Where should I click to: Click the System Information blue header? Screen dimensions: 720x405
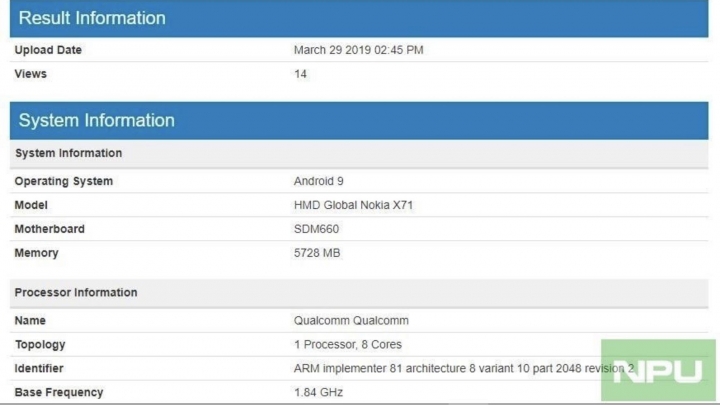[x=359, y=121]
